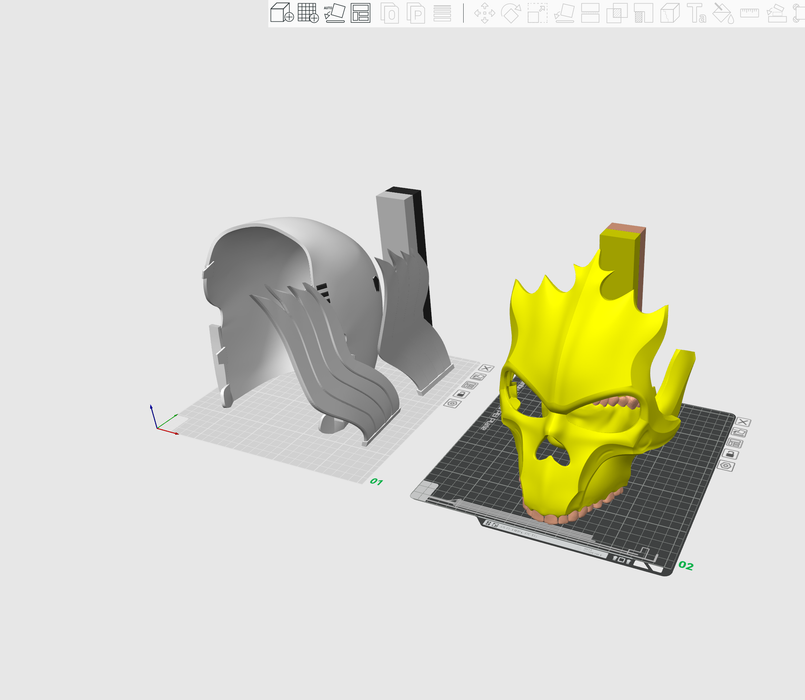Viewport: 805px width, 700px height.
Task: Select the Rotate tool
Action: [x=511, y=13]
